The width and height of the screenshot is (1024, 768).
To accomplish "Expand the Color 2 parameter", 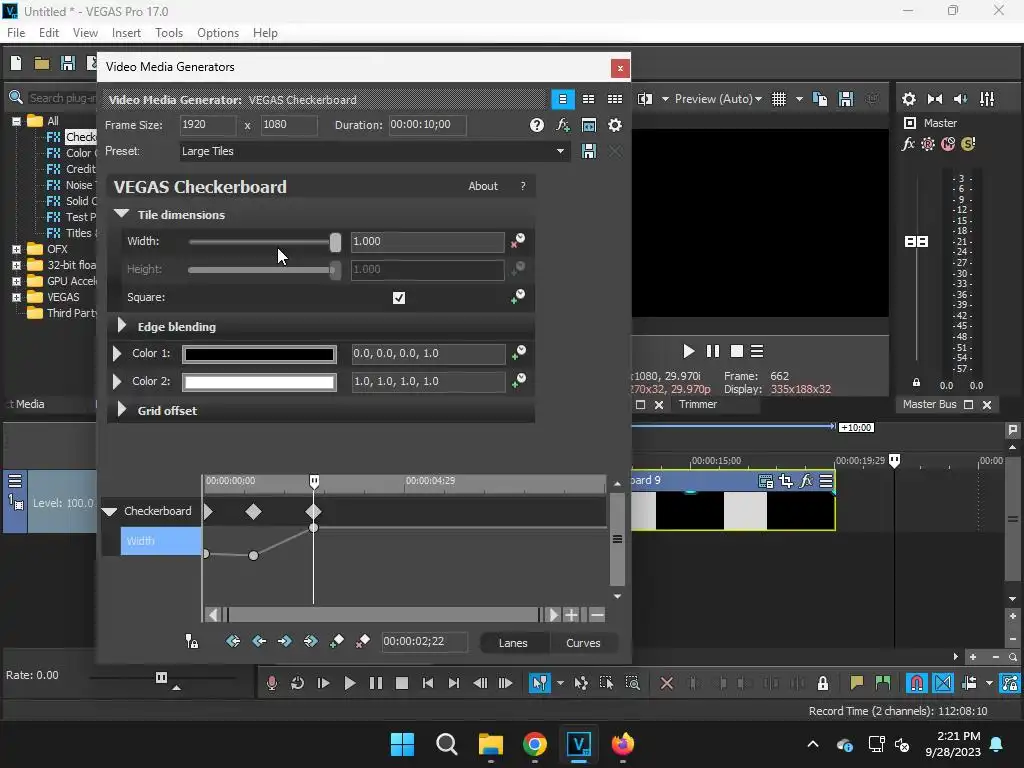I will click(117, 381).
